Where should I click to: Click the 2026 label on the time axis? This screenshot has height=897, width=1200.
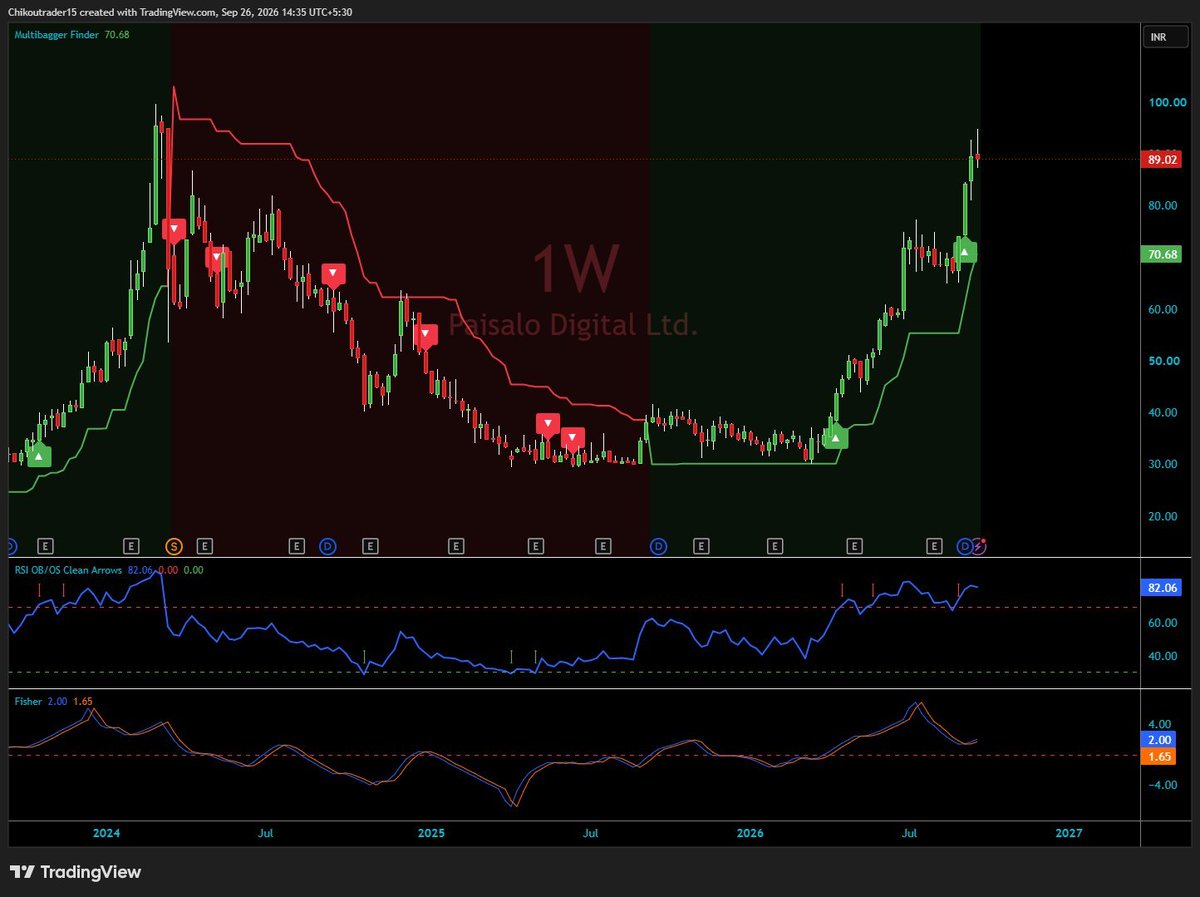pyautogui.click(x=749, y=832)
